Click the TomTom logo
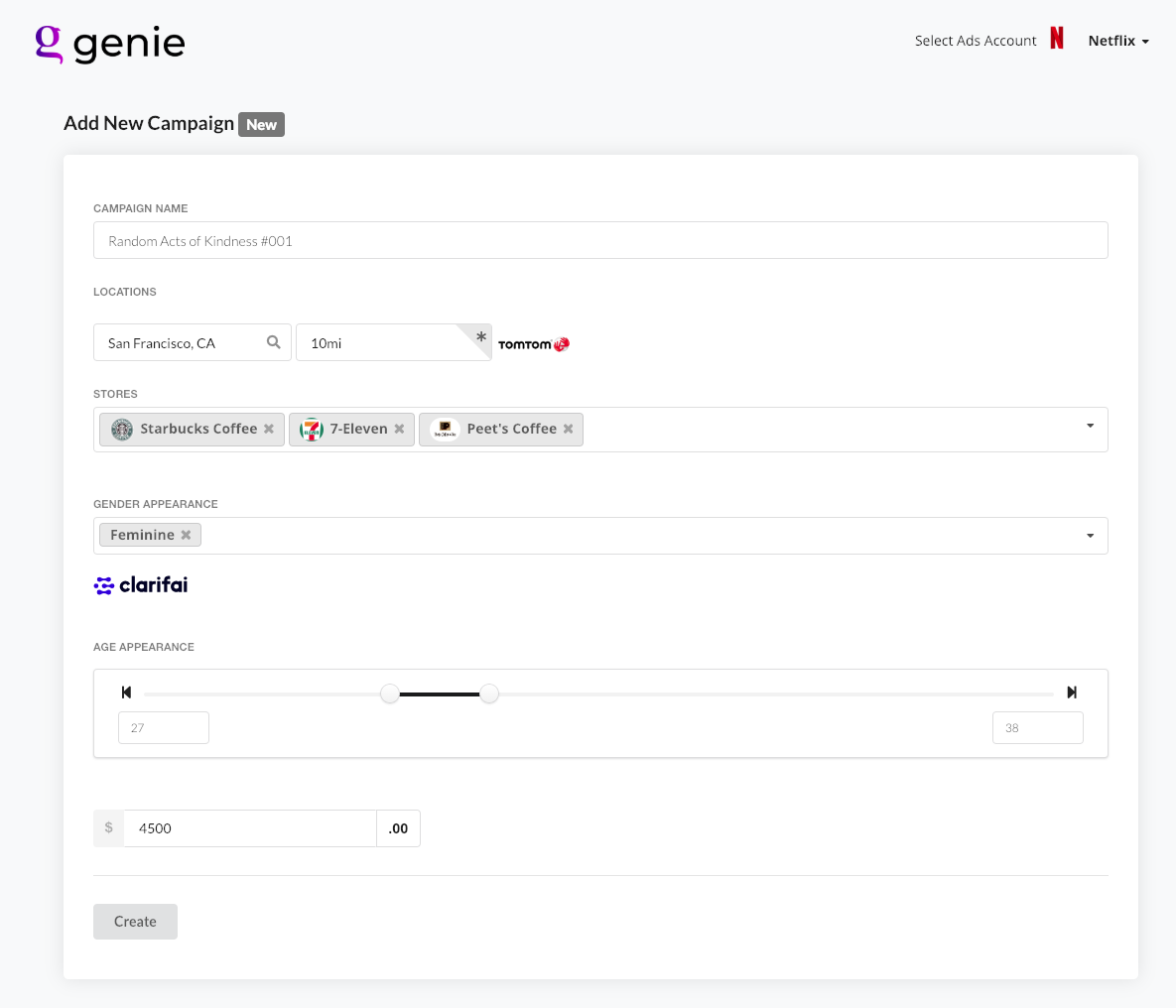Image resolution: width=1176 pixels, height=1008 pixels. 534,344
